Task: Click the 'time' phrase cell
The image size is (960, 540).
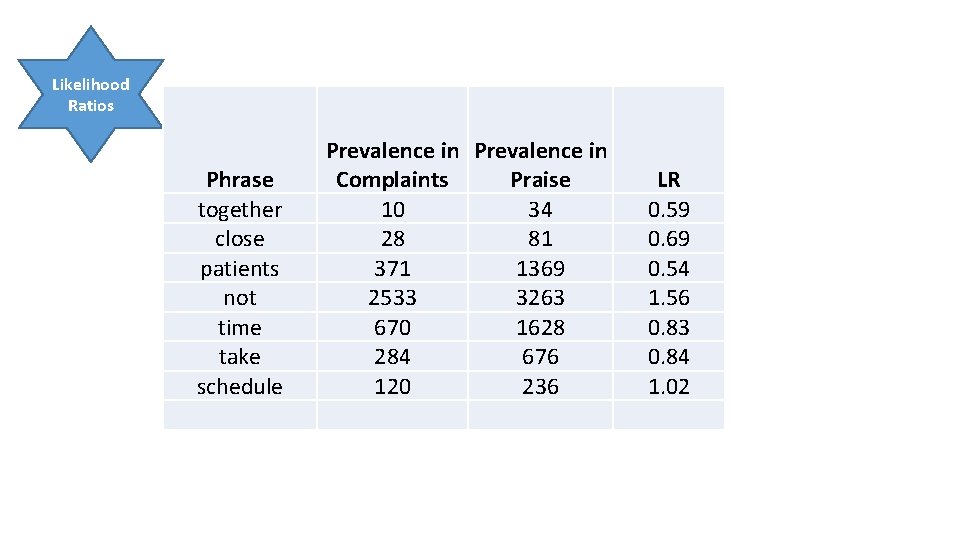Action: (240, 328)
